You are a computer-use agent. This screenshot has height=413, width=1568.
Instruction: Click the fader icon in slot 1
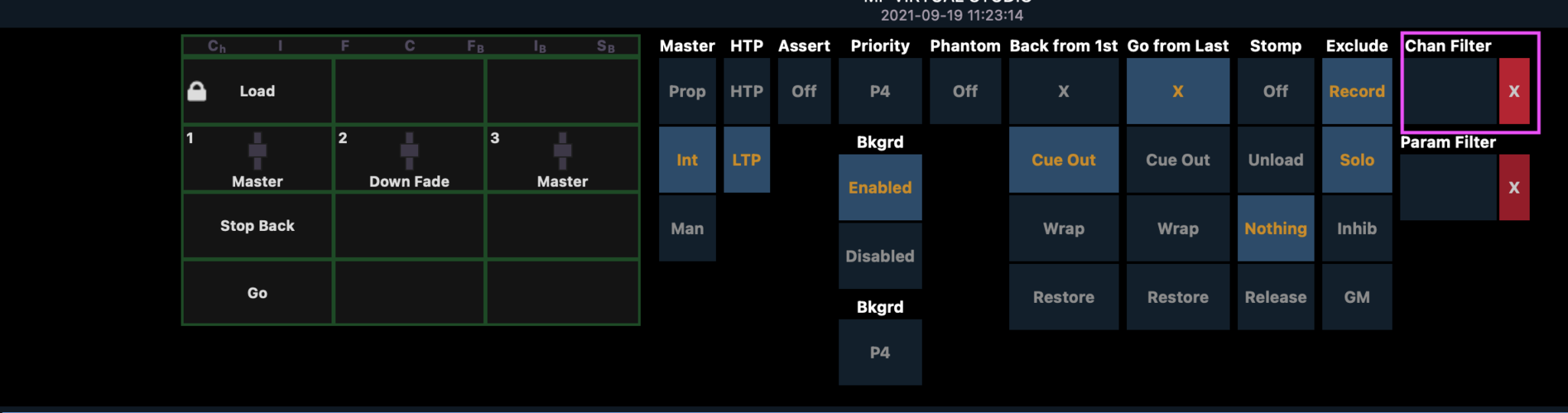pyautogui.click(x=257, y=151)
